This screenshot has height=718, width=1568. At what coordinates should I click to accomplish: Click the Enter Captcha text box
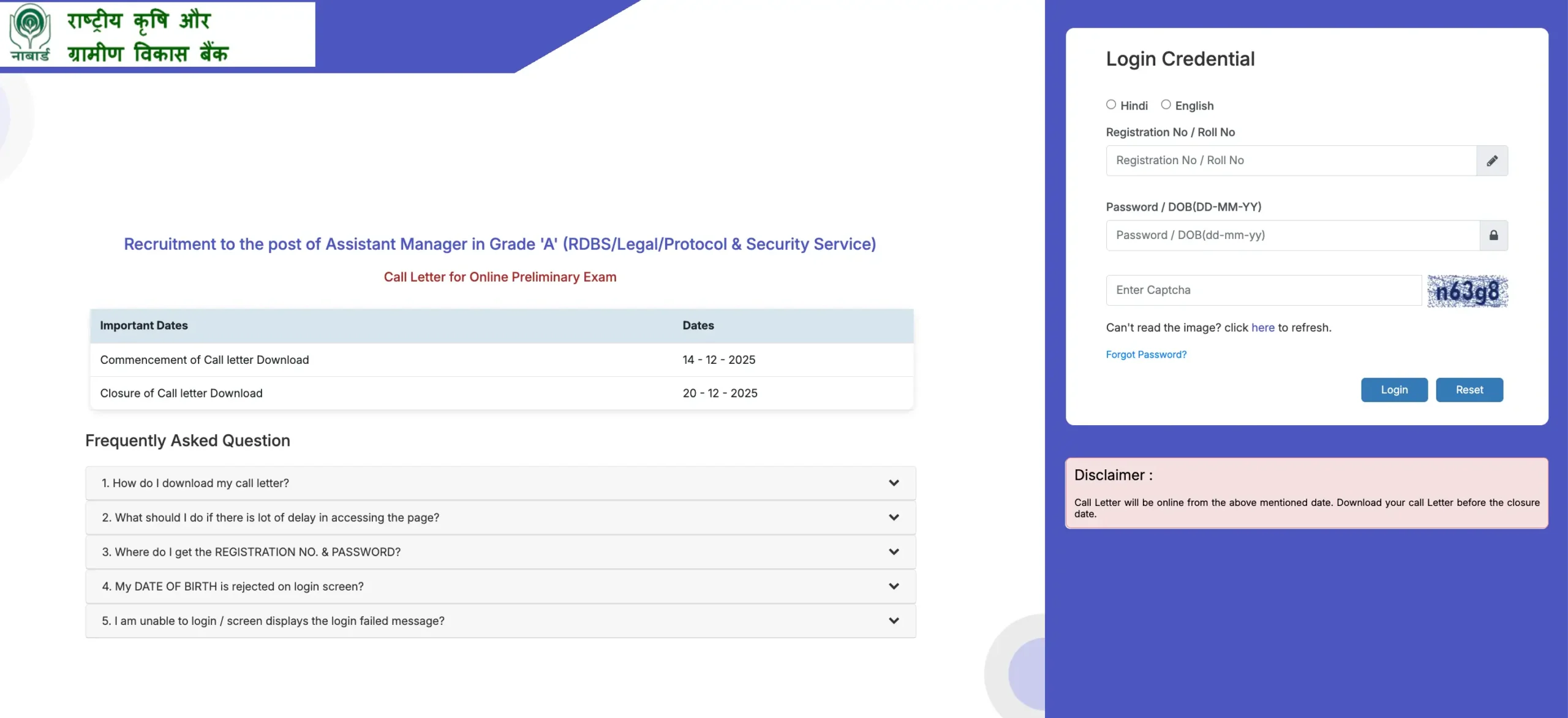click(1263, 290)
